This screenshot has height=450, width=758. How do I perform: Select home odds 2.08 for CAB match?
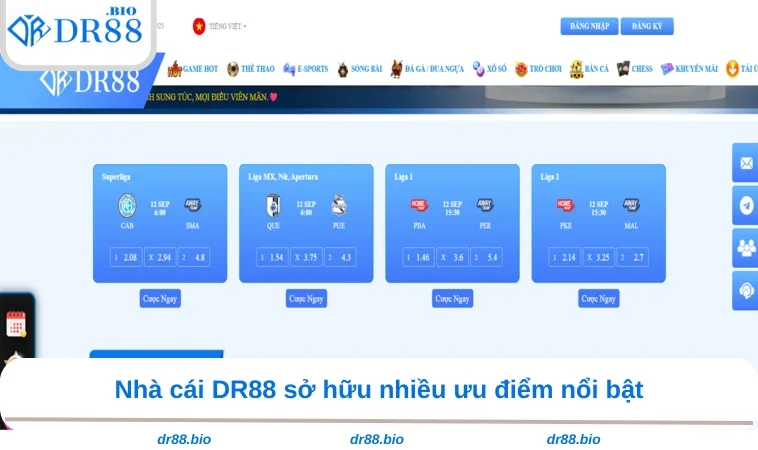(x=125, y=257)
